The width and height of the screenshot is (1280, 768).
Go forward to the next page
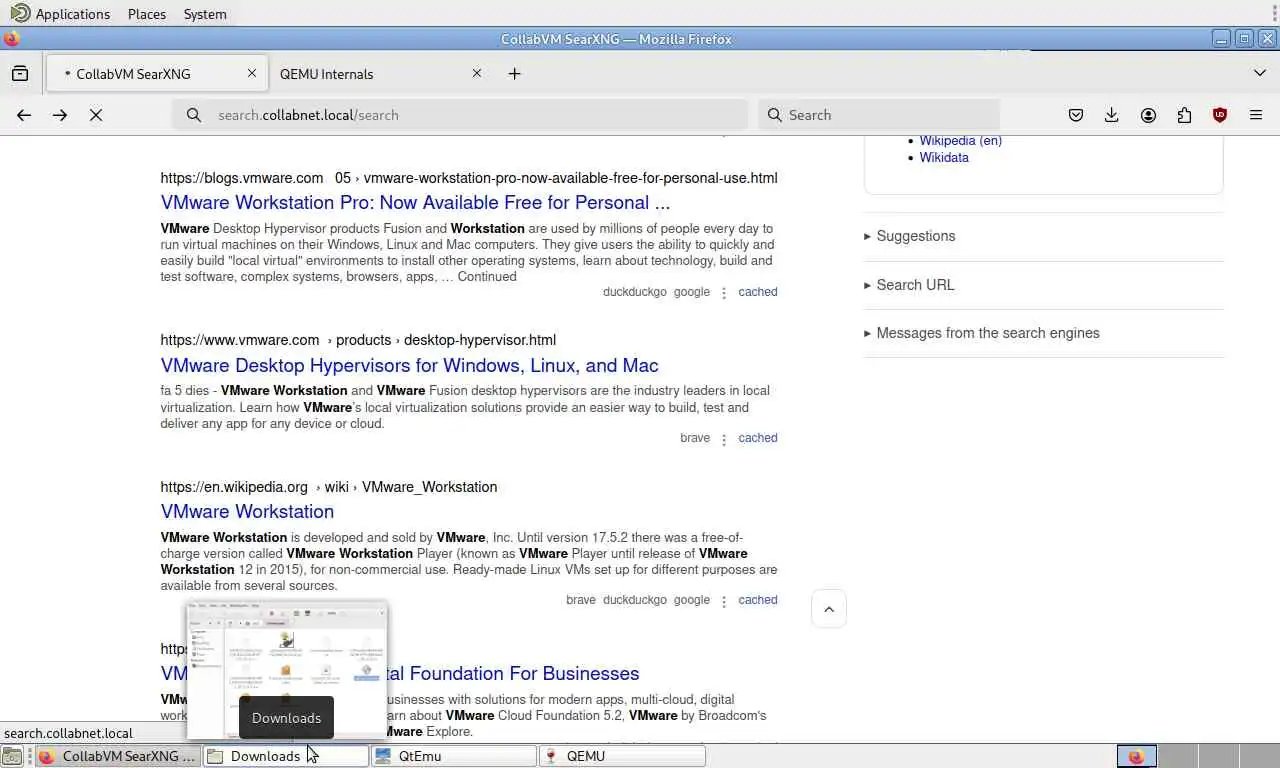(60, 115)
